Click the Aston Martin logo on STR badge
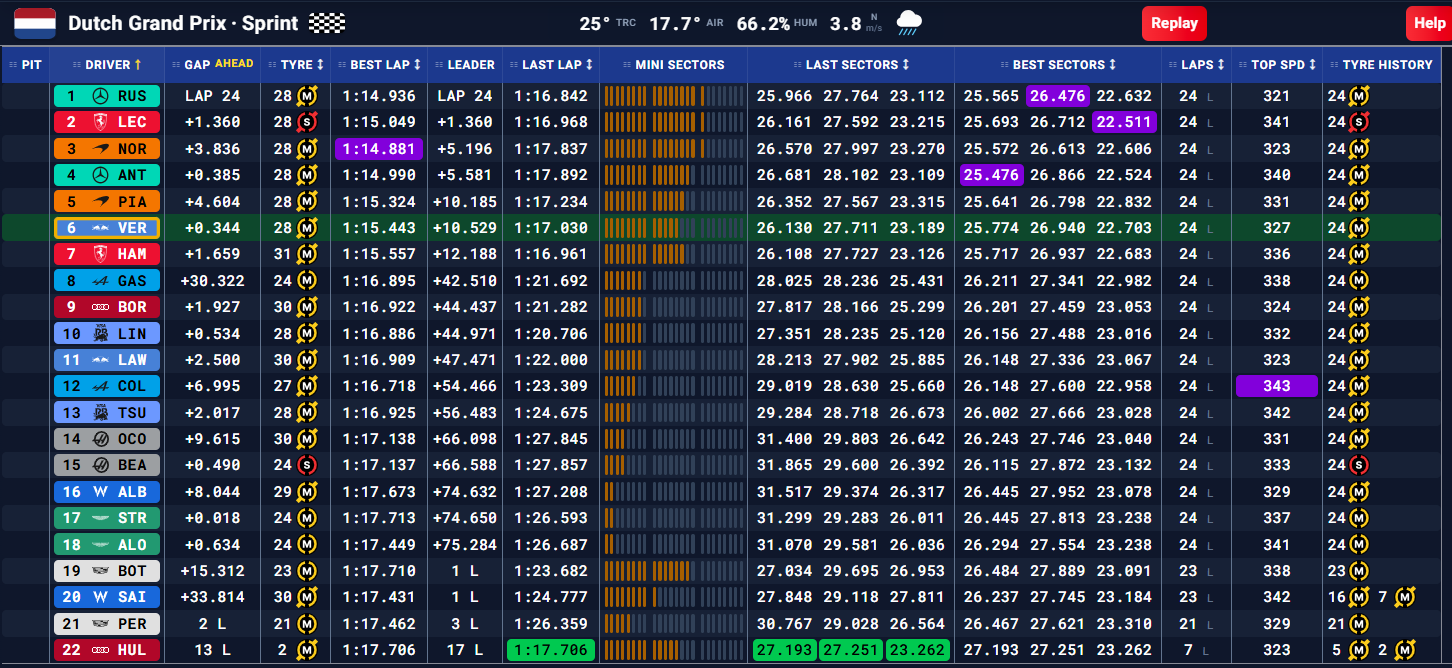 tap(100, 518)
